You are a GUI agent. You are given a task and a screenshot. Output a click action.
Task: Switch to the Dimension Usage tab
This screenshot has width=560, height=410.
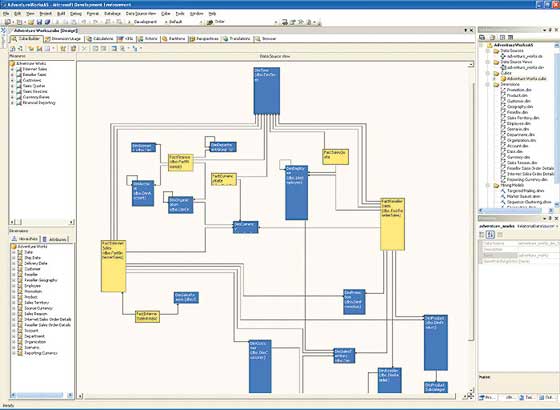[x=63, y=39]
